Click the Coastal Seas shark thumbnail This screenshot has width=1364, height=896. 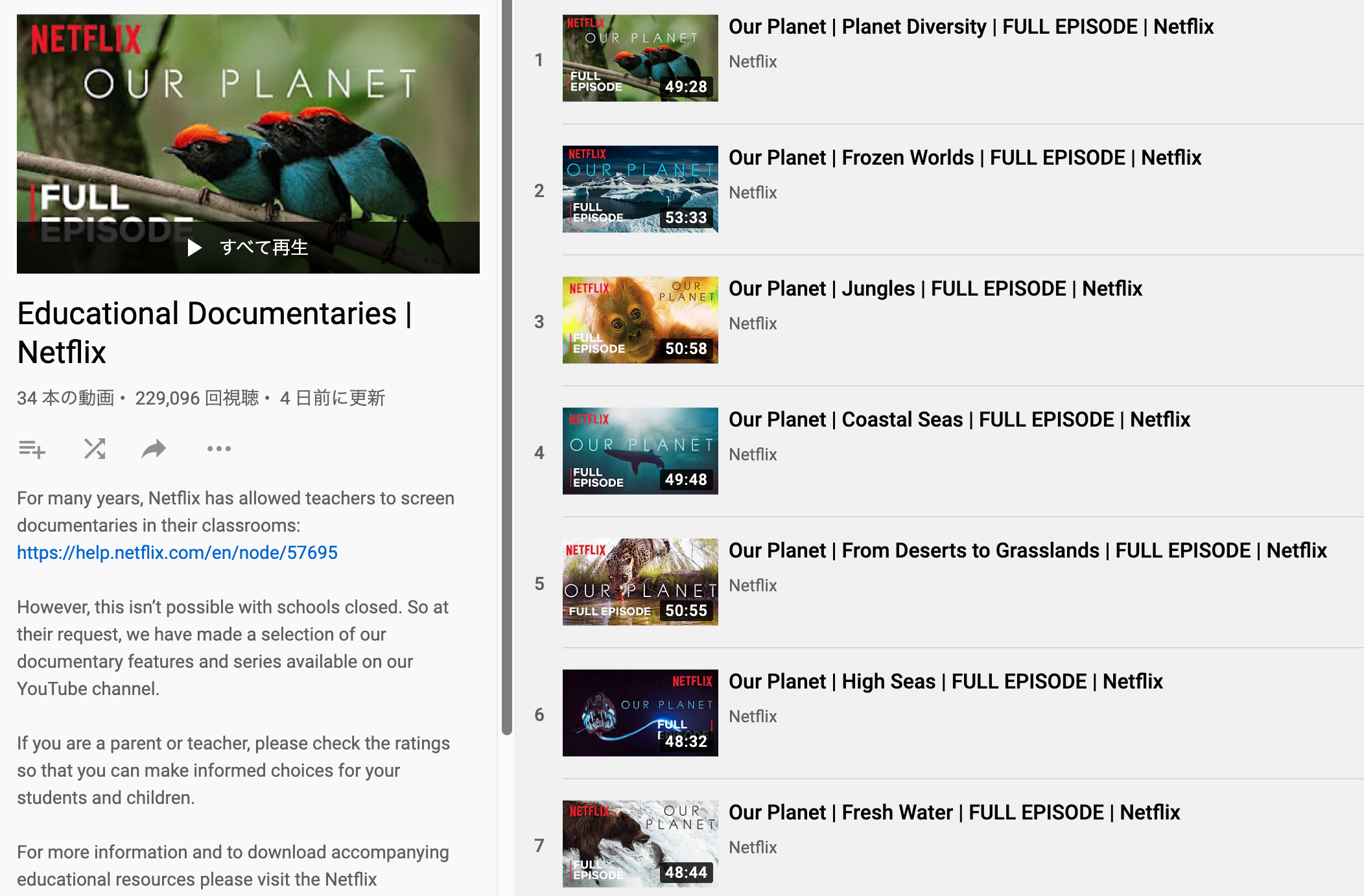pyautogui.click(x=641, y=451)
